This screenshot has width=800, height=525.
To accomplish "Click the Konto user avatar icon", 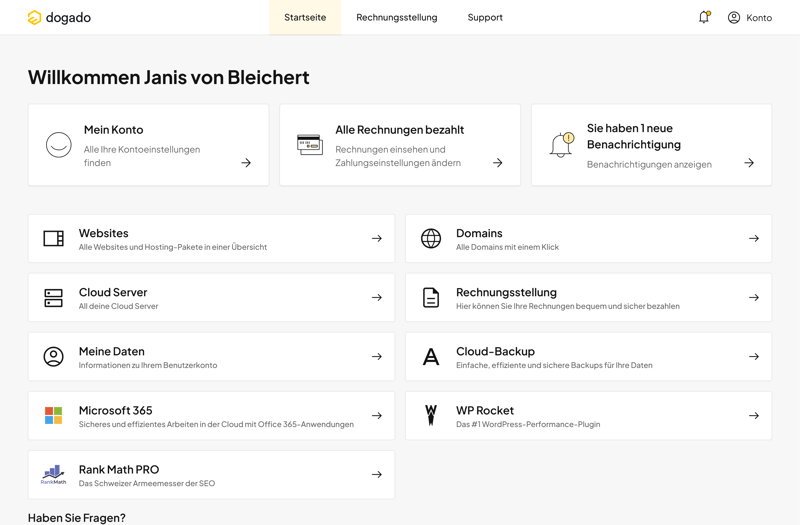I will click(x=734, y=17).
